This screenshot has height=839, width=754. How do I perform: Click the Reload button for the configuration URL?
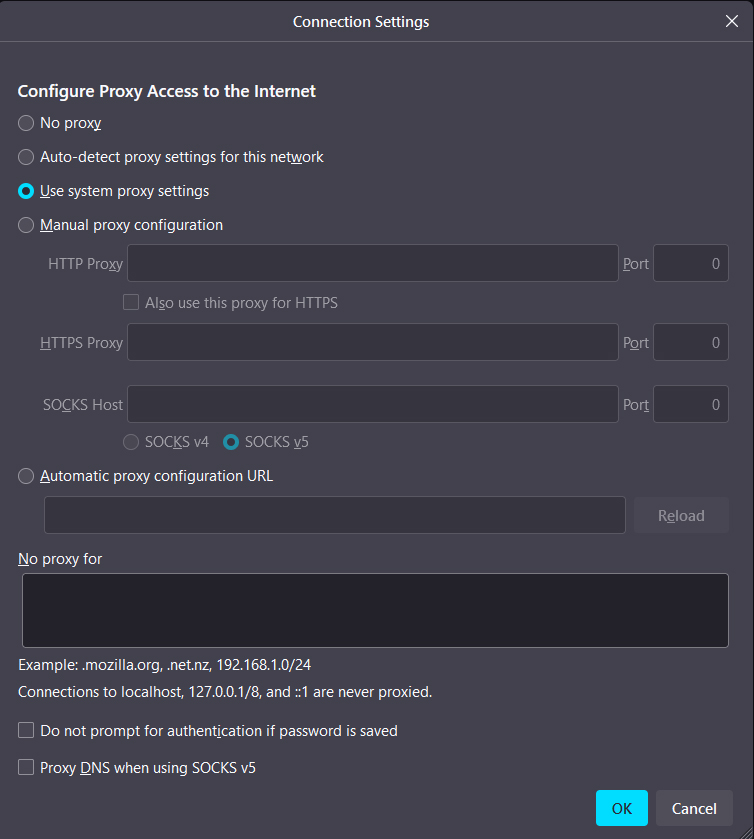681,515
